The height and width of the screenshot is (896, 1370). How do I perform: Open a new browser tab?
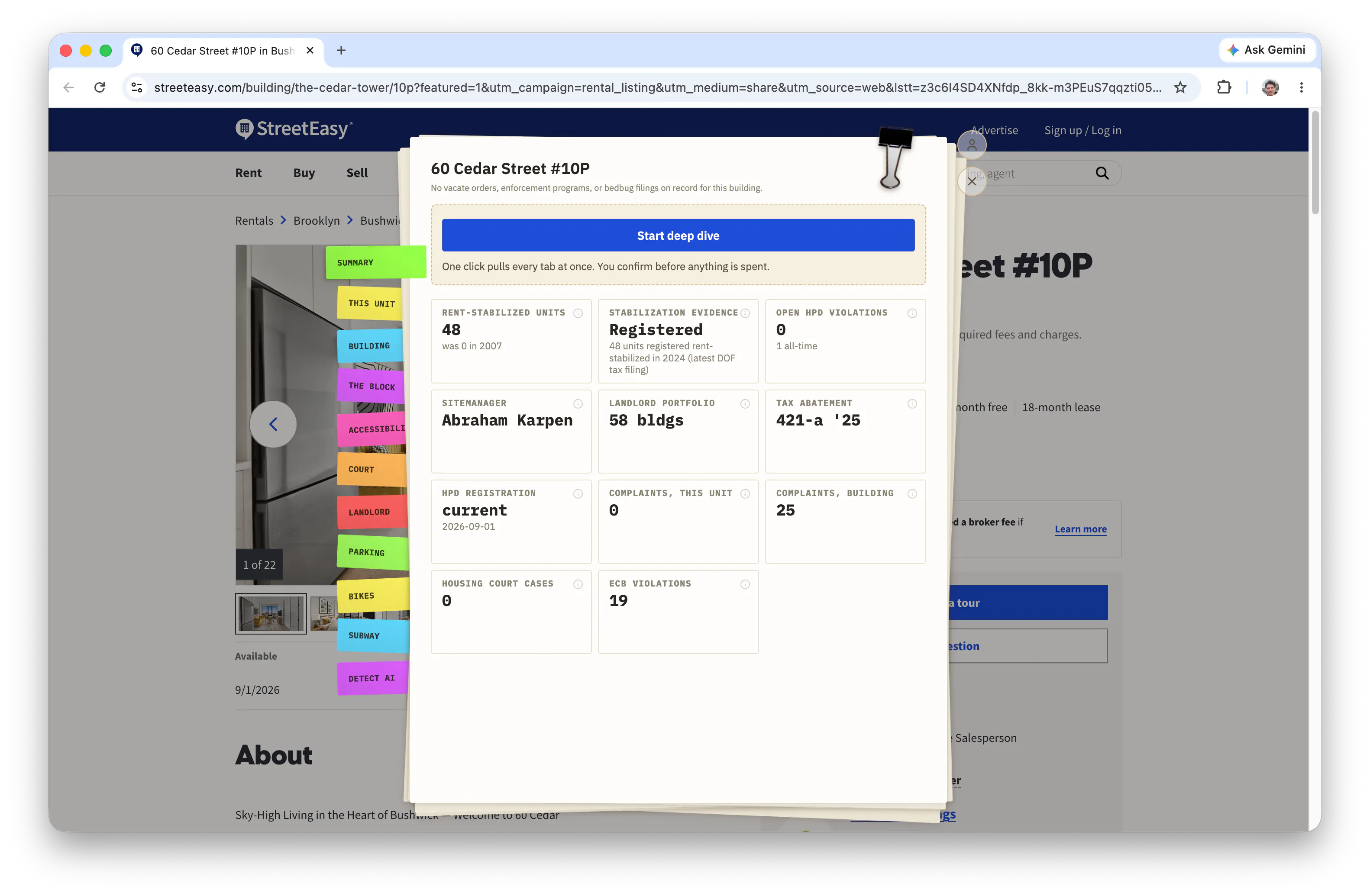341,51
